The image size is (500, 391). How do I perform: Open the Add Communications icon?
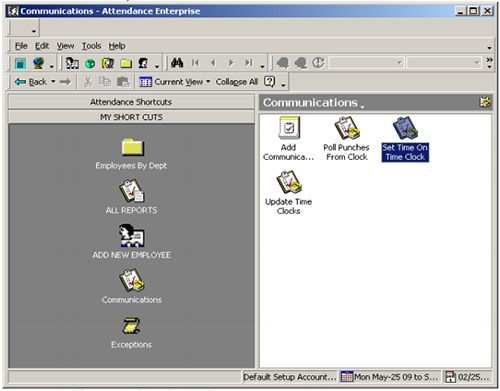coord(289,139)
